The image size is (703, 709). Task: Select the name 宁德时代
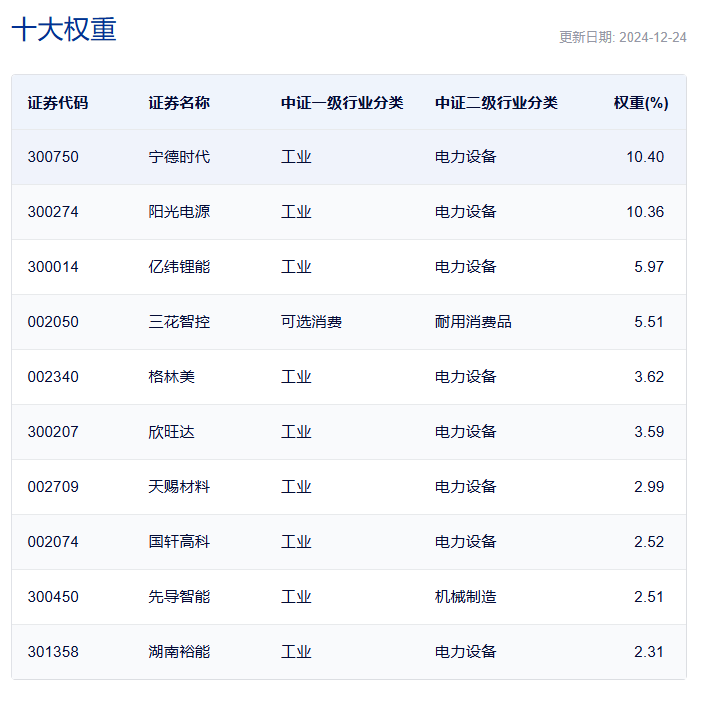click(x=179, y=157)
